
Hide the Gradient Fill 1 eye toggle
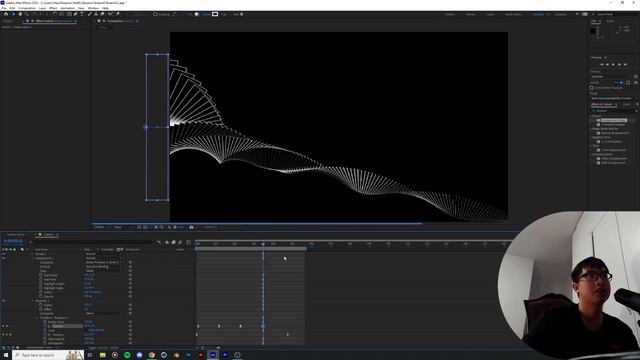tap(4, 258)
